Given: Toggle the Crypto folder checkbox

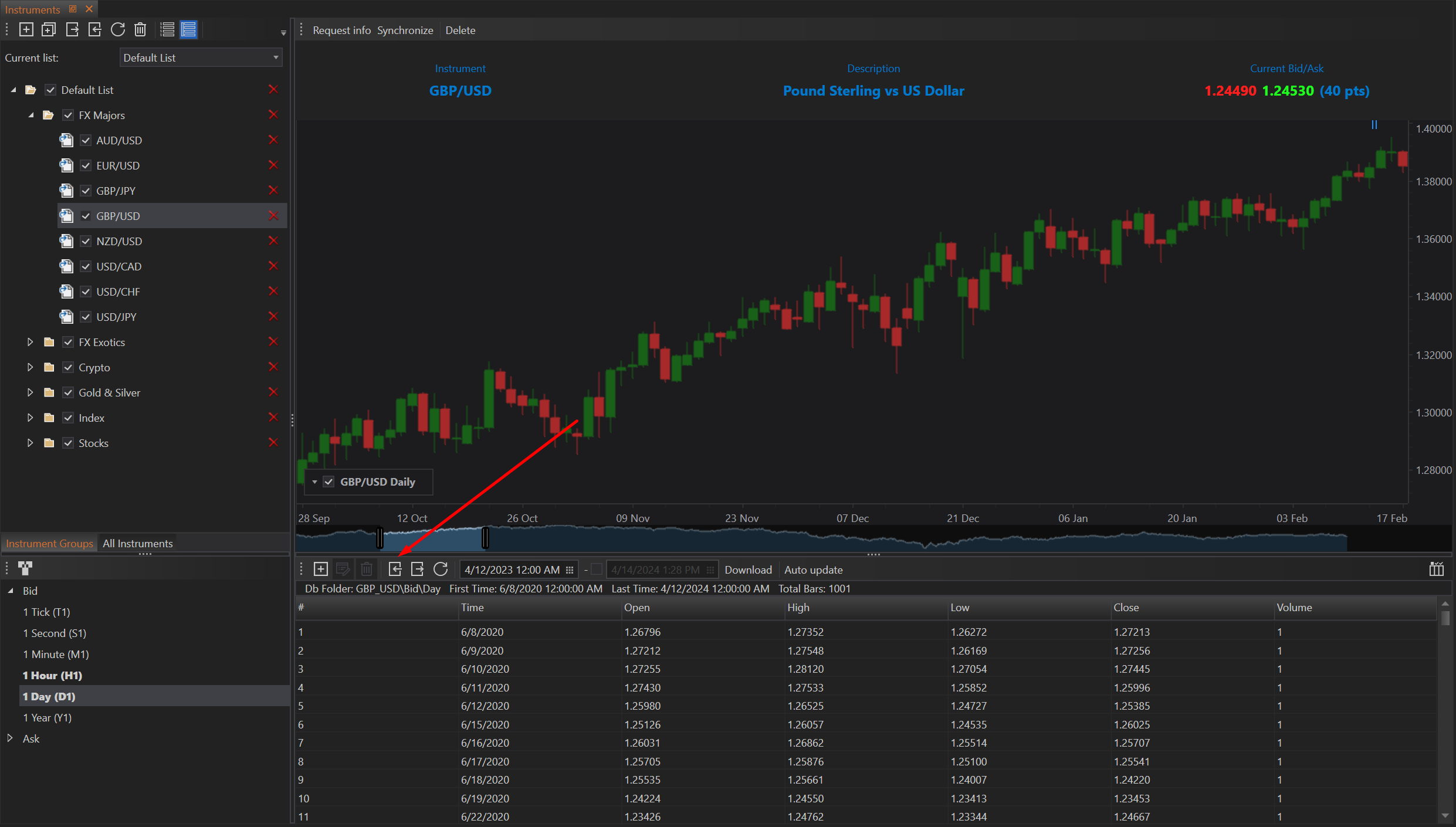Looking at the screenshot, I should click(x=68, y=367).
